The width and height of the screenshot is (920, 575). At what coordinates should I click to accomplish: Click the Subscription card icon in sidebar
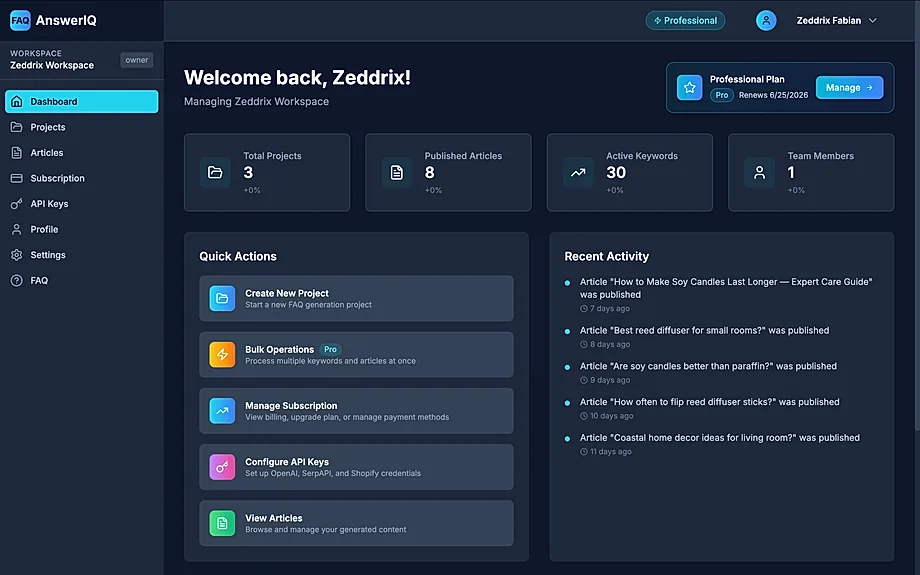coord(16,178)
